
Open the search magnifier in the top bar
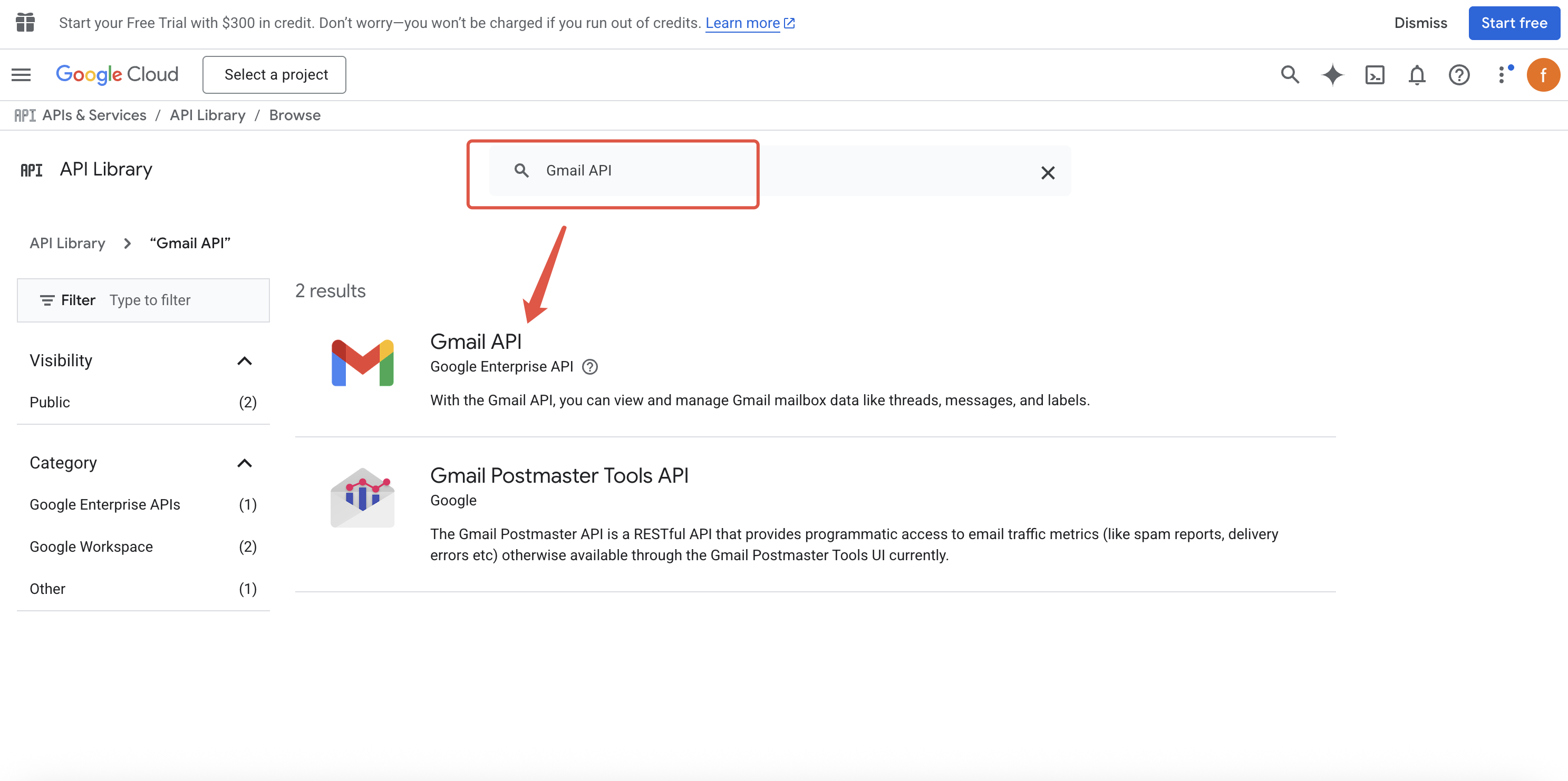[x=1290, y=75]
